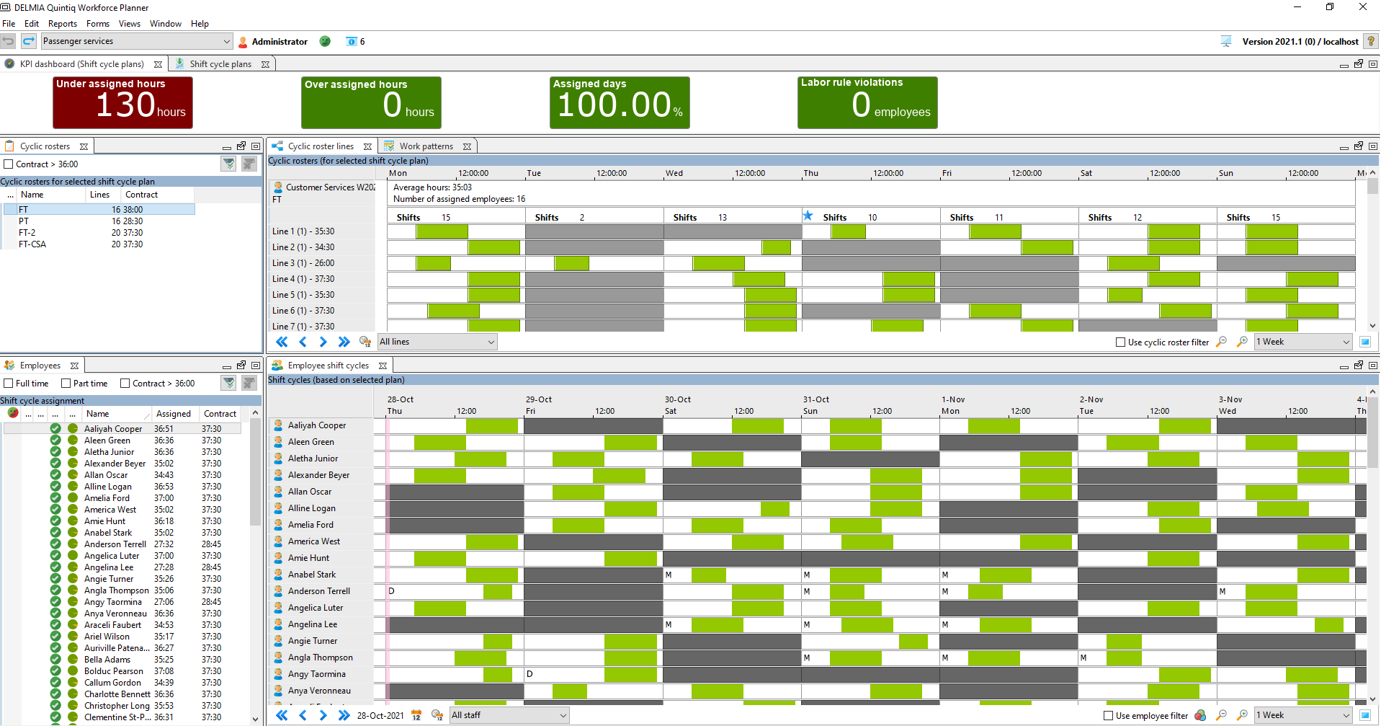Viewport: 1380px width, 726px height.
Task: Click the calendar date picker beside 28-Oct-2021
Action: [416, 715]
